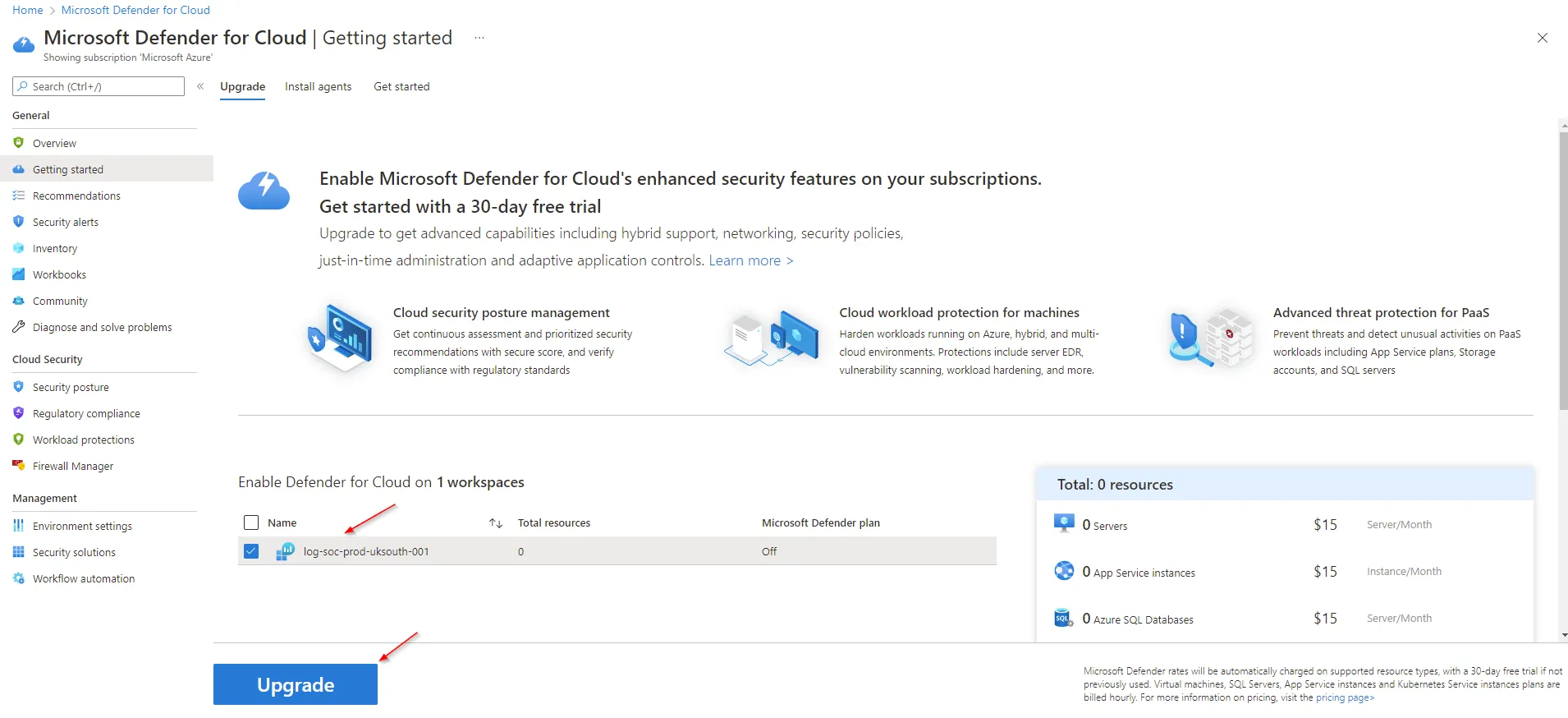Open the more options ellipsis in header
The height and width of the screenshot is (718, 1568).
pos(479,38)
